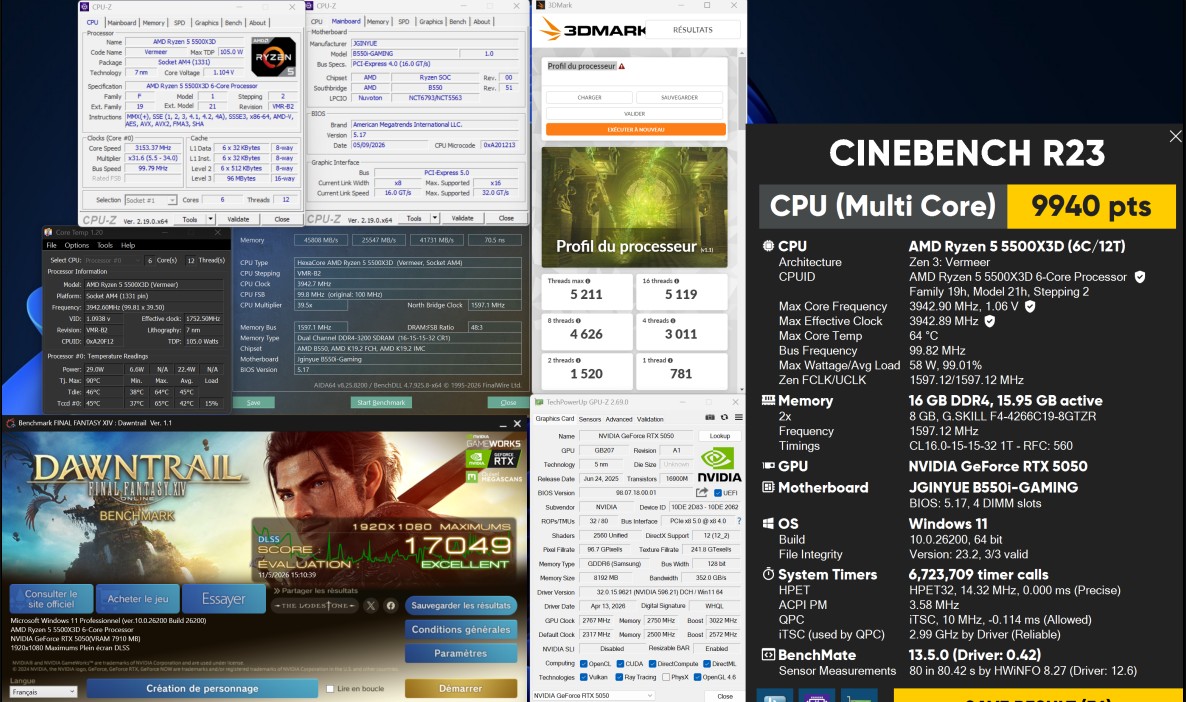This screenshot has width=1186, height=702.
Task: Toggle the Vulkan checkbox
Action: (583, 677)
